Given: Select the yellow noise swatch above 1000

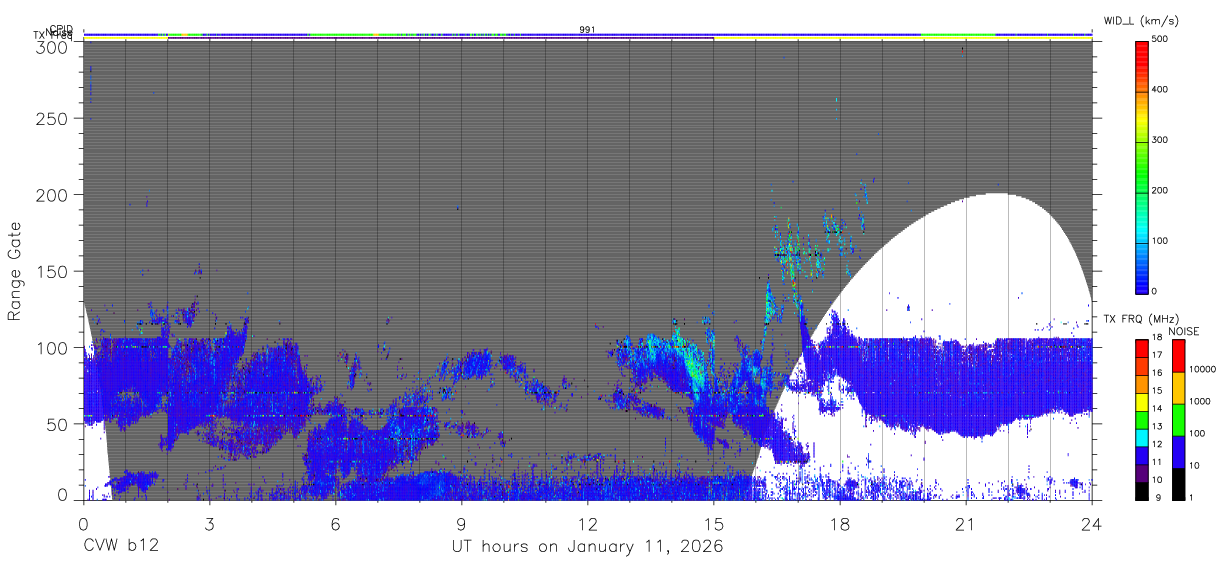Looking at the screenshot, I should tap(1177, 388).
